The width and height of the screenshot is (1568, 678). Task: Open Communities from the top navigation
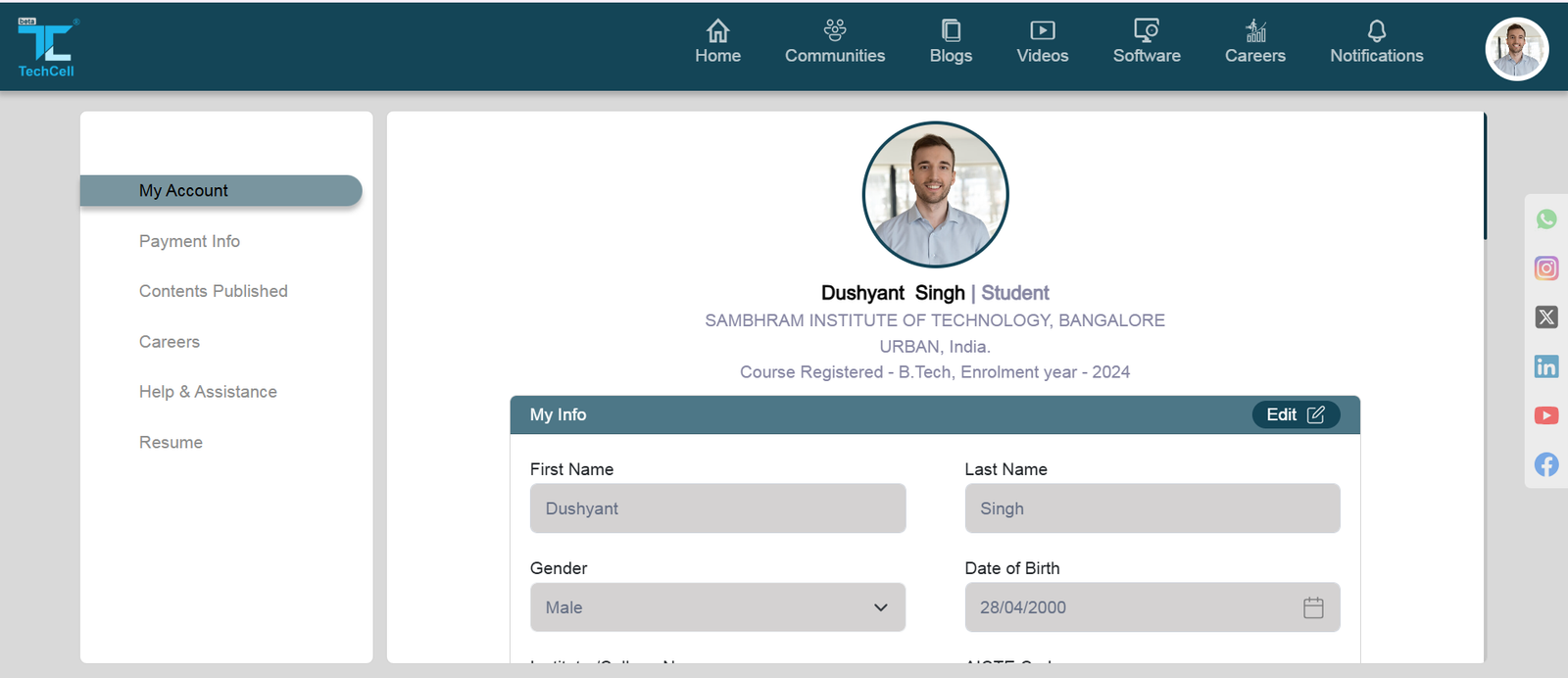coord(834,43)
